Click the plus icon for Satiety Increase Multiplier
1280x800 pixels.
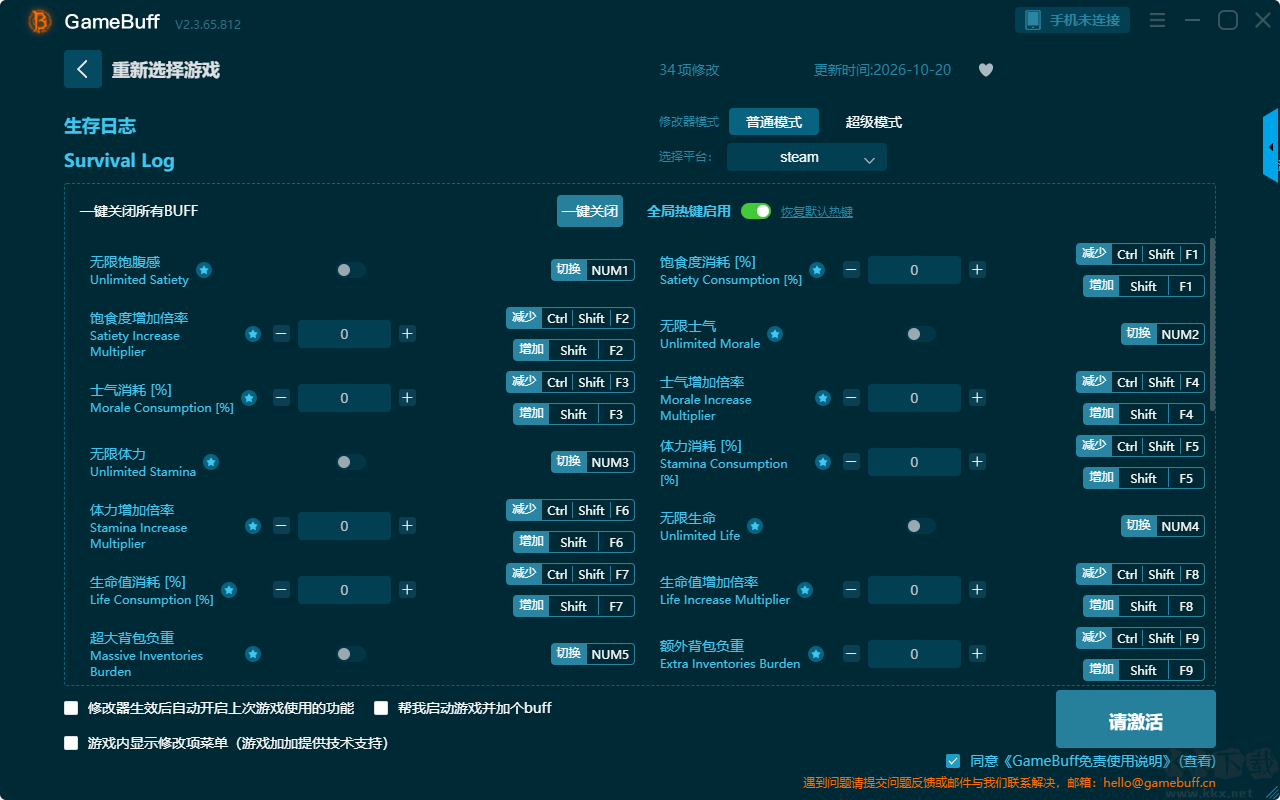click(407, 334)
